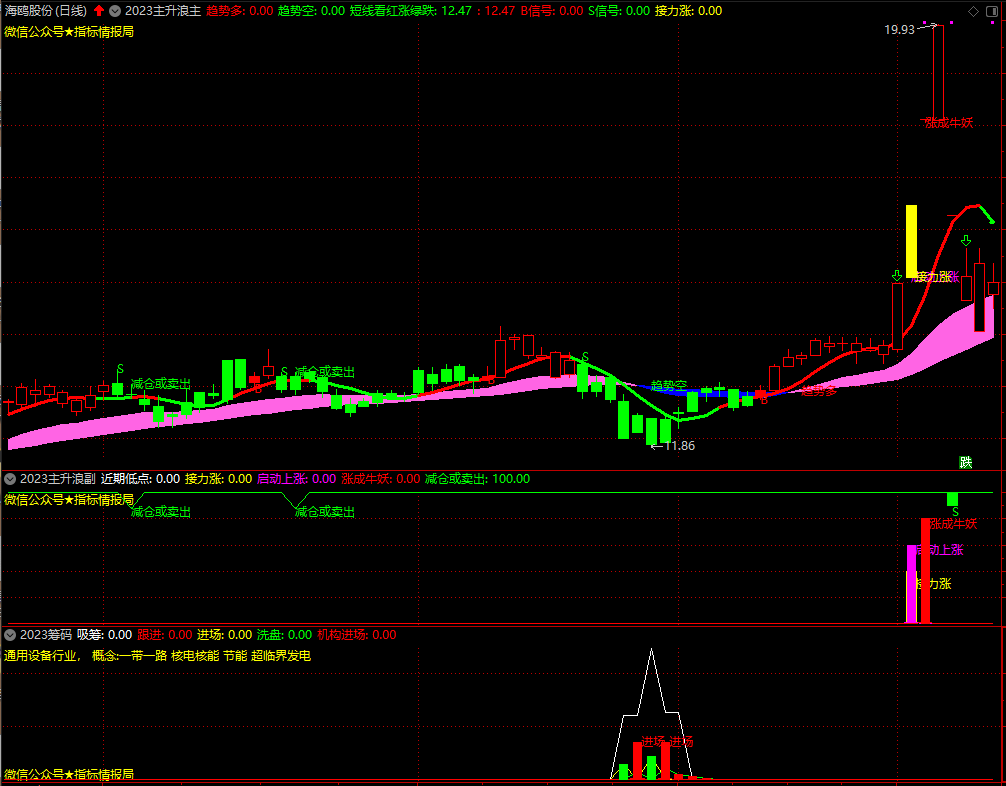Click the 2023筹码 panel title
1006x786 pixels.
pos(46,635)
